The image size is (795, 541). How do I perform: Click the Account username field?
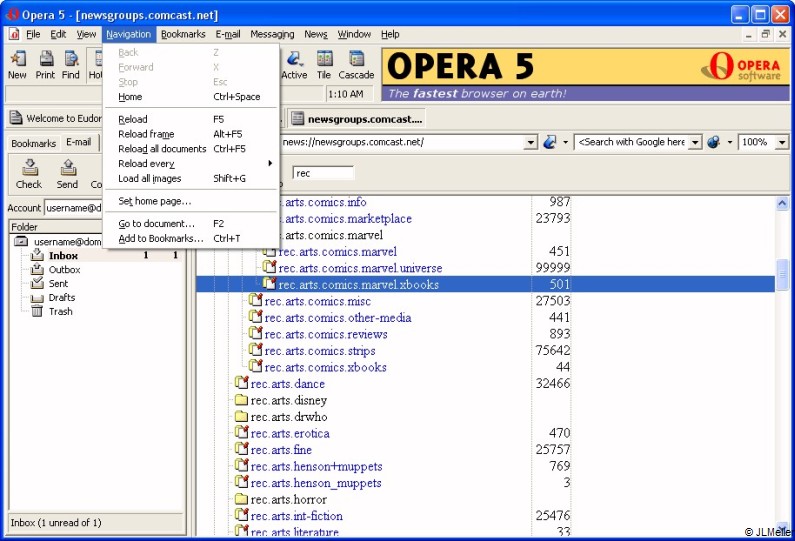(x=74, y=207)
